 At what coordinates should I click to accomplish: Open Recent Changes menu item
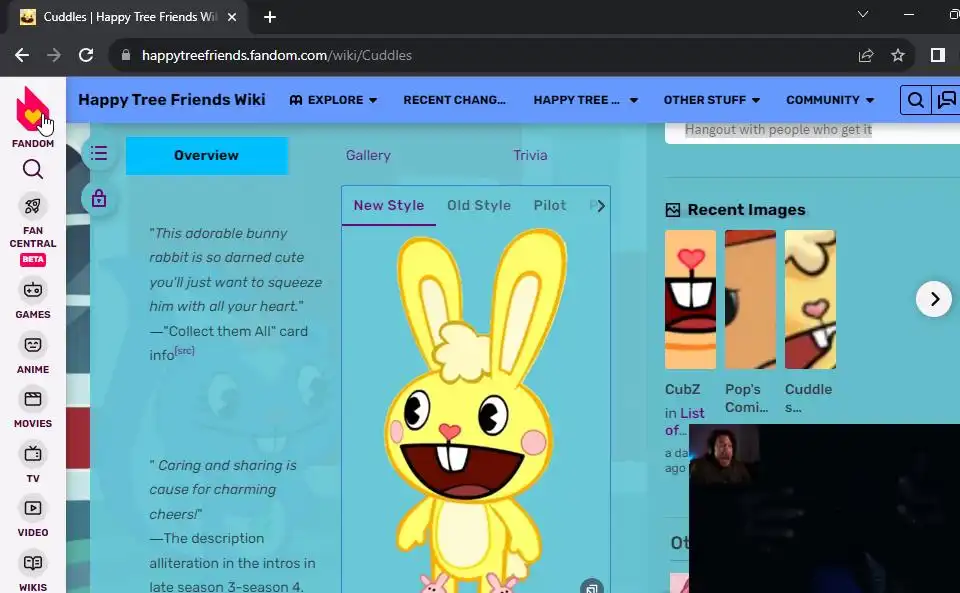pyautogui.click(x=454, y=100)
